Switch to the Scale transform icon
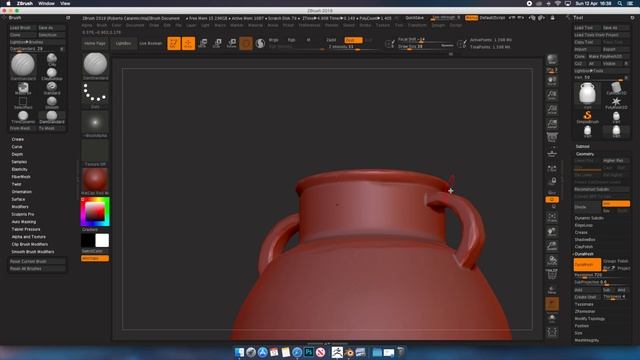Screen dimensions: 640x360 tap(217, 43)
